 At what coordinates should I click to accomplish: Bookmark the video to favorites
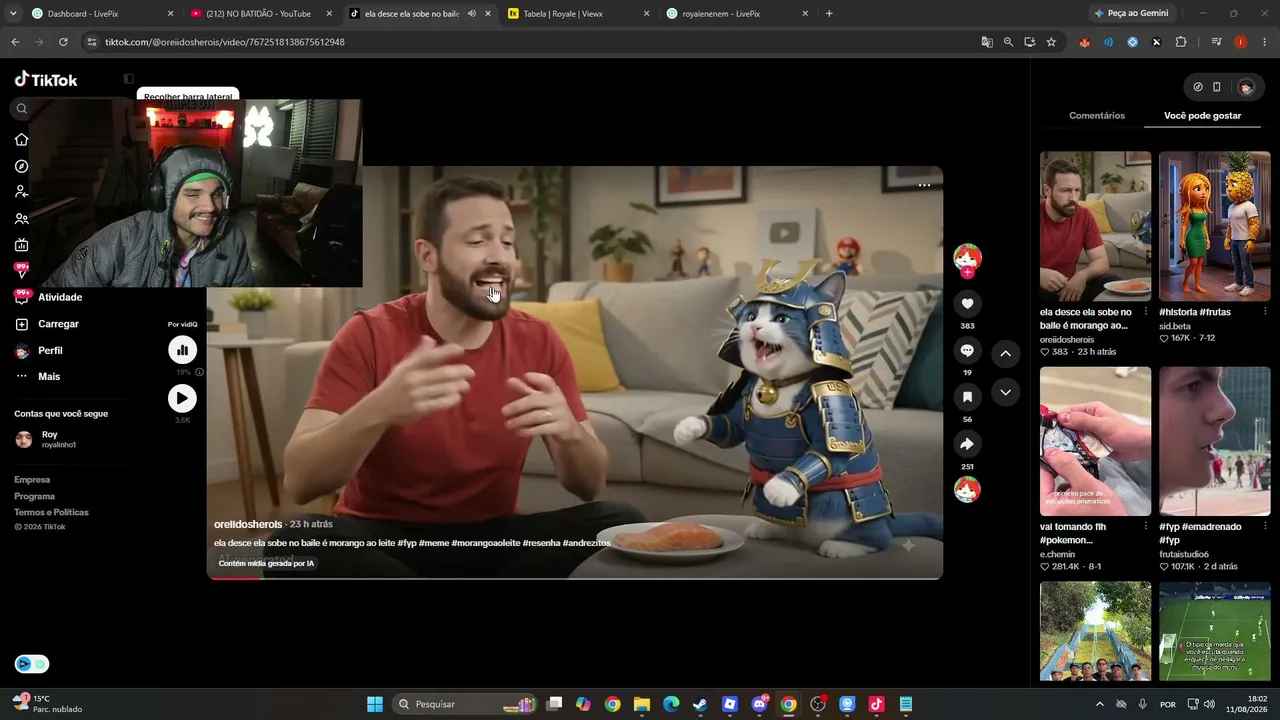tap(967, 397)
